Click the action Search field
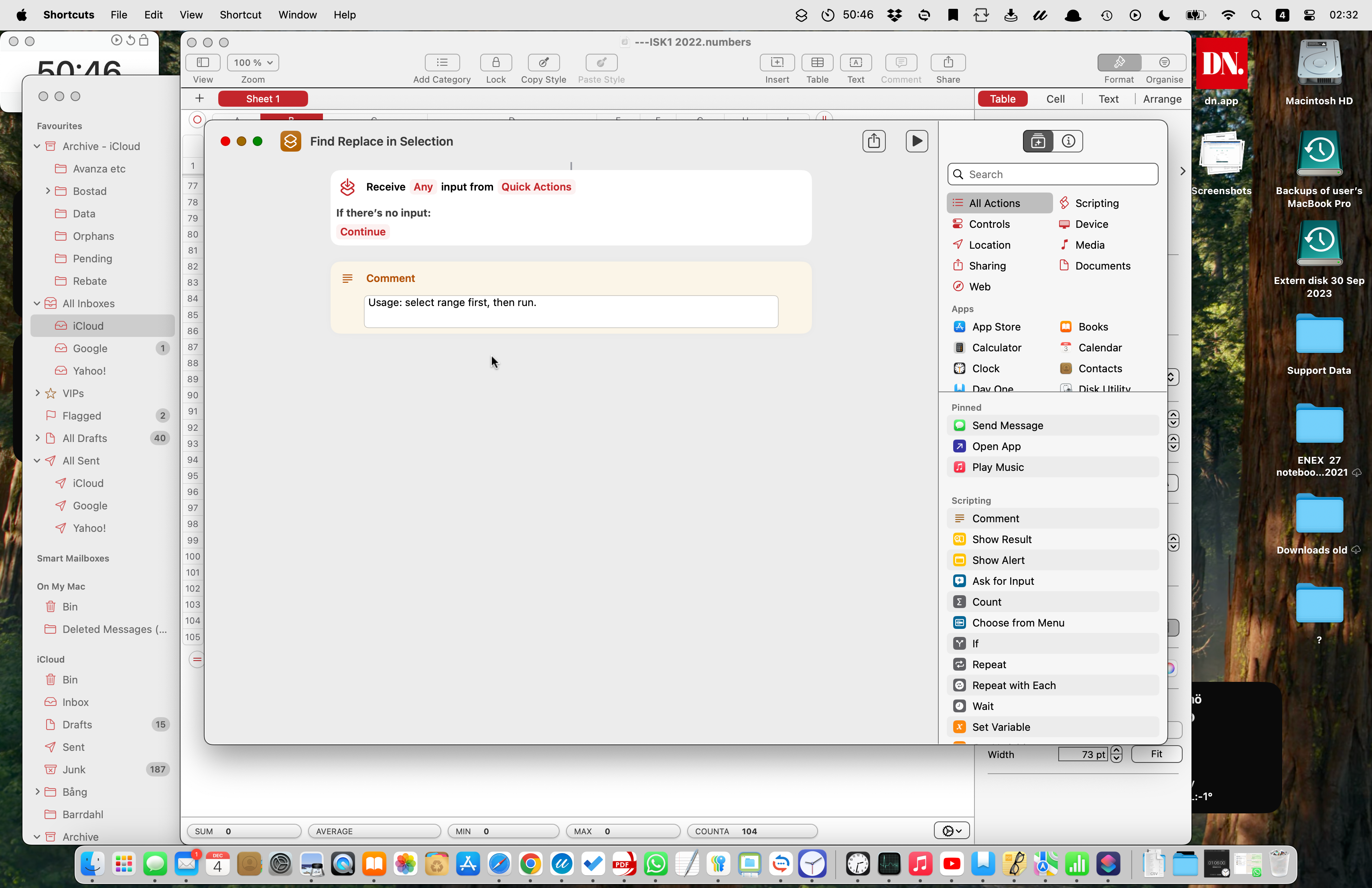 (x=1053, y=174)
